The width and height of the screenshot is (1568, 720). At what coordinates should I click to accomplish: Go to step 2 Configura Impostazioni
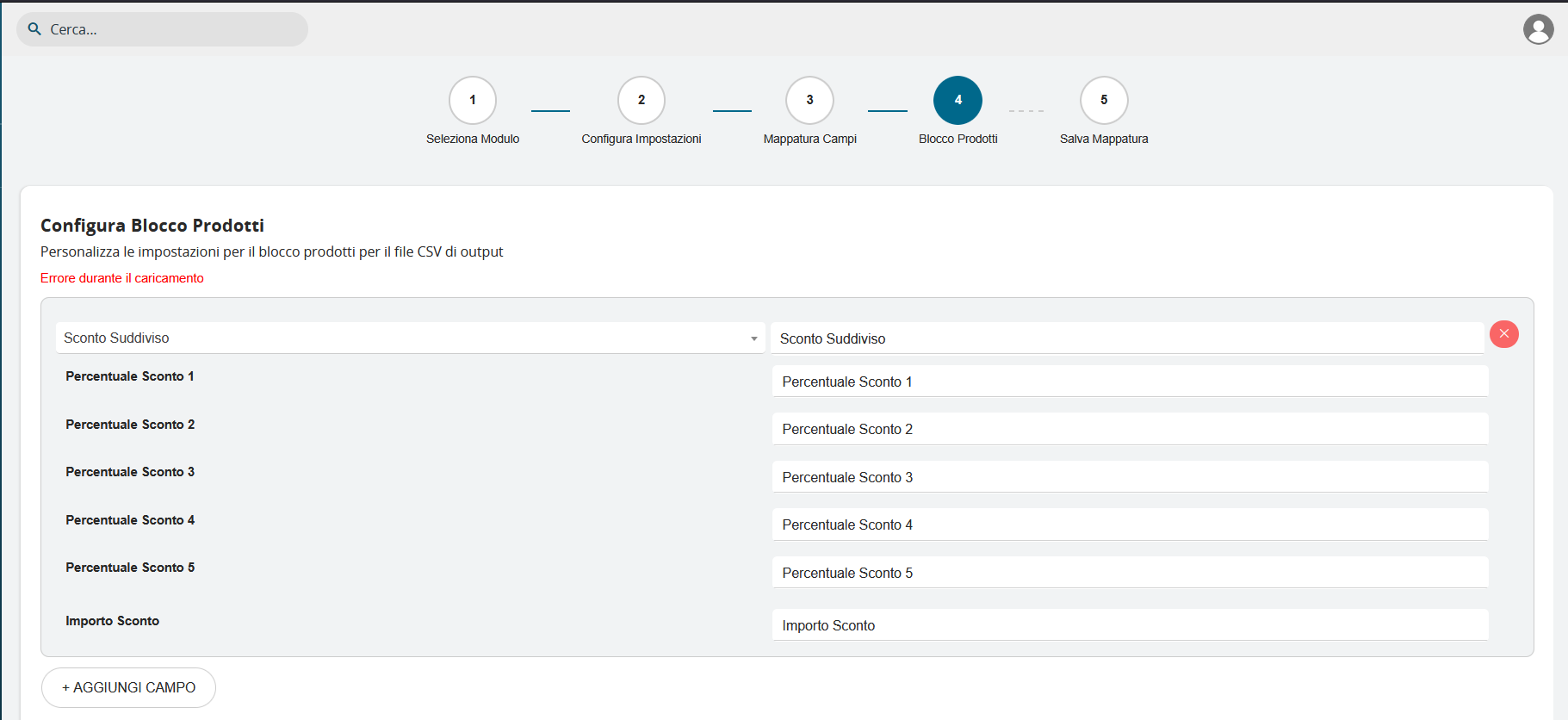[641, 101]
